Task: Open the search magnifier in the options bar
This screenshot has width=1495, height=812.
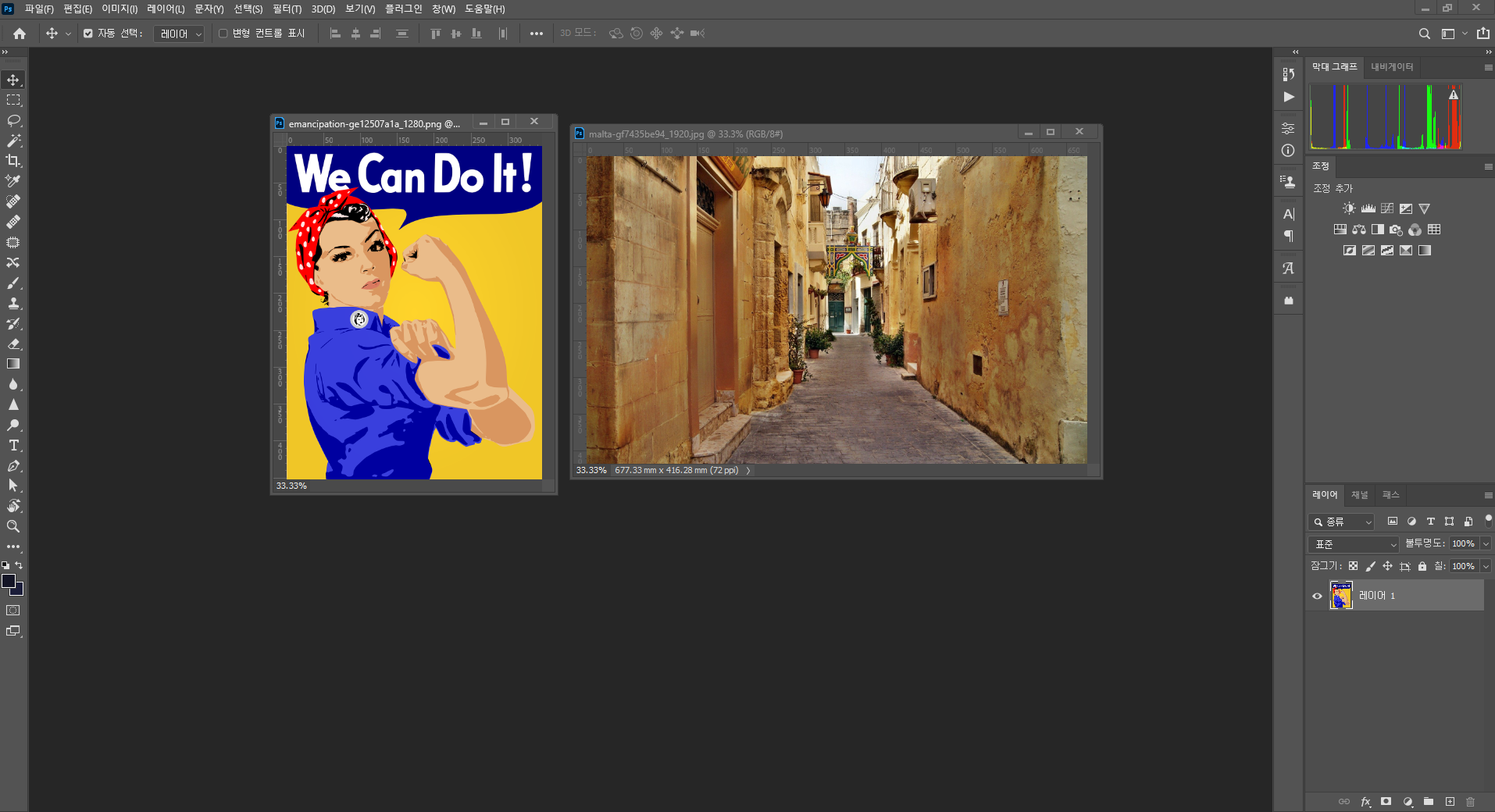Action: tap(1424, 34)
